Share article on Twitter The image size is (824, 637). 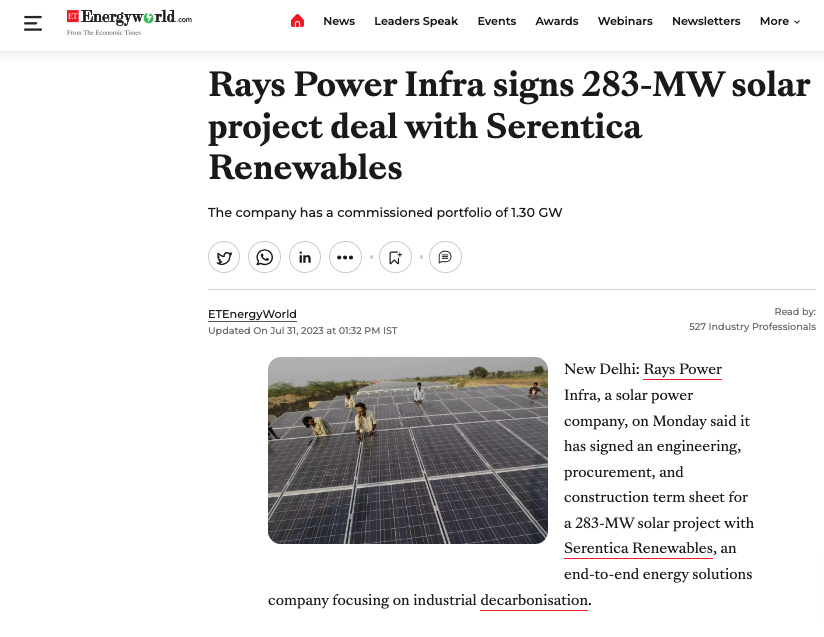224,257
